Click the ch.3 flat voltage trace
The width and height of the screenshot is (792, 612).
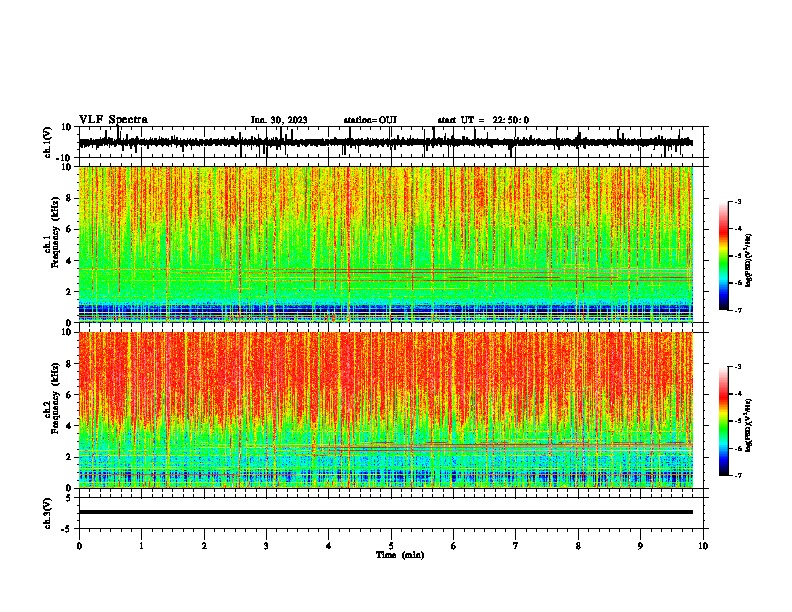(385, 512)
